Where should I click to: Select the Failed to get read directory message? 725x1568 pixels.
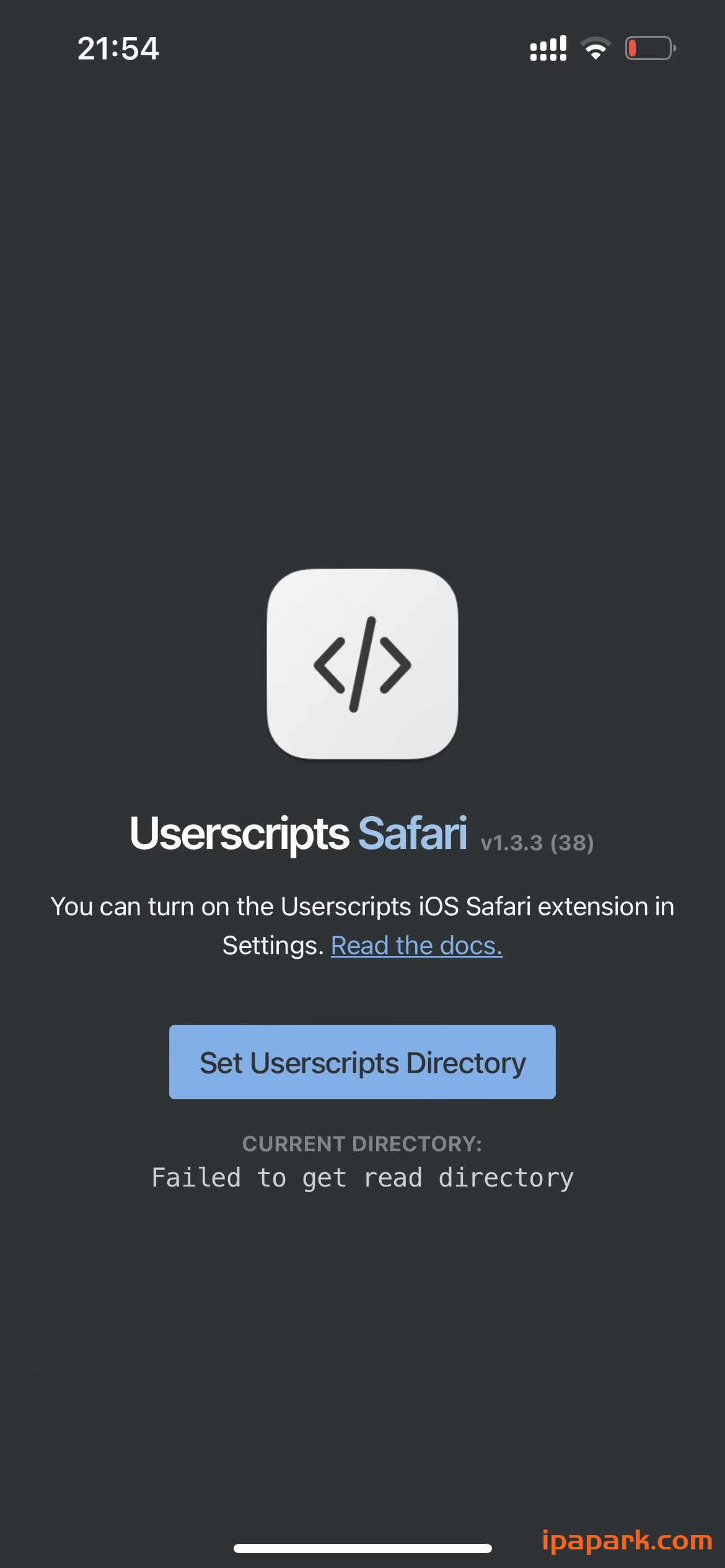coord(362,1177)
